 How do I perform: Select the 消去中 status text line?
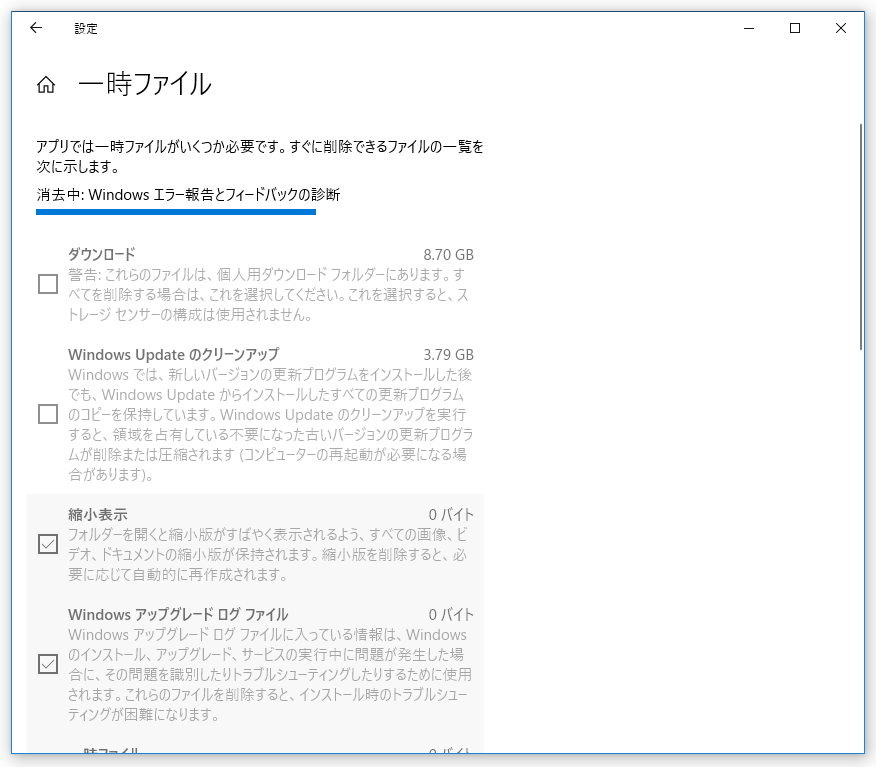point(188,194)
